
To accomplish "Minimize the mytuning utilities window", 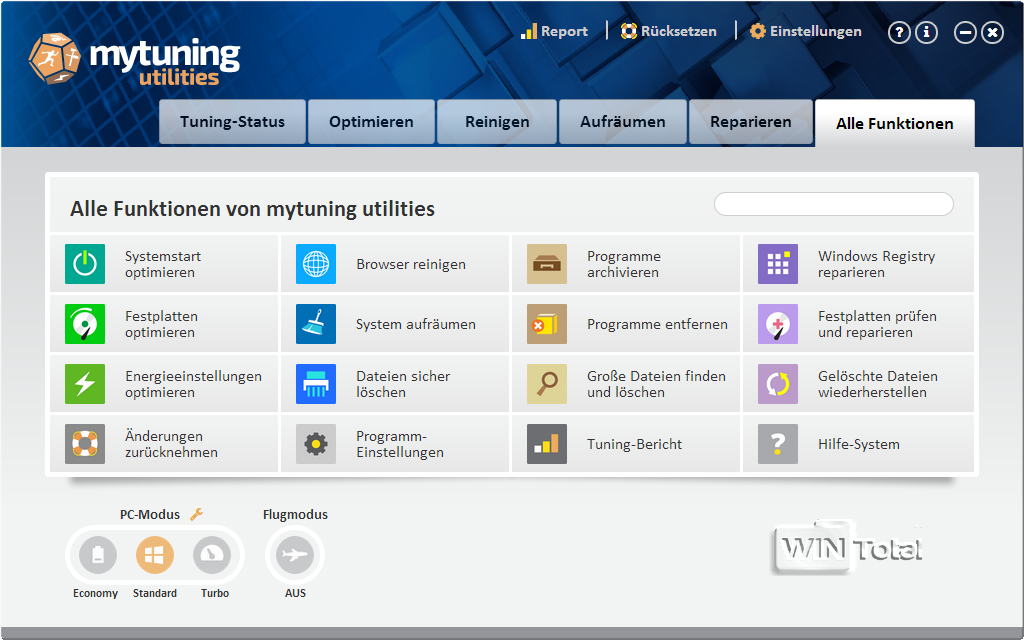I will pos(965,32).
